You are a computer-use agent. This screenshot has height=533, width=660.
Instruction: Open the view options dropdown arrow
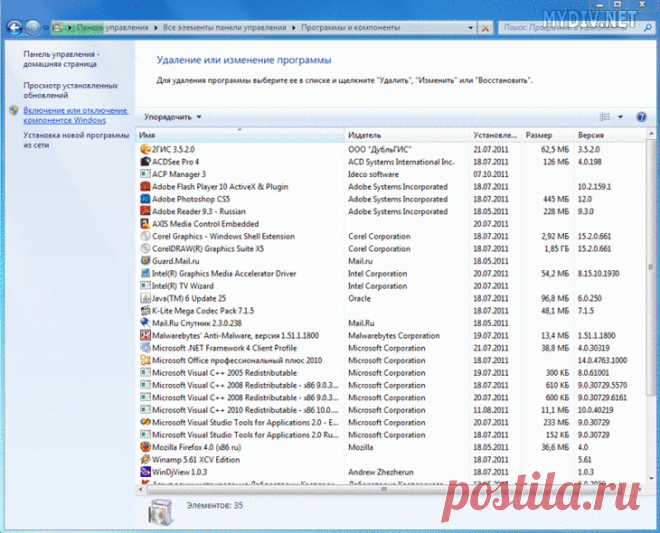pos(620,117)
